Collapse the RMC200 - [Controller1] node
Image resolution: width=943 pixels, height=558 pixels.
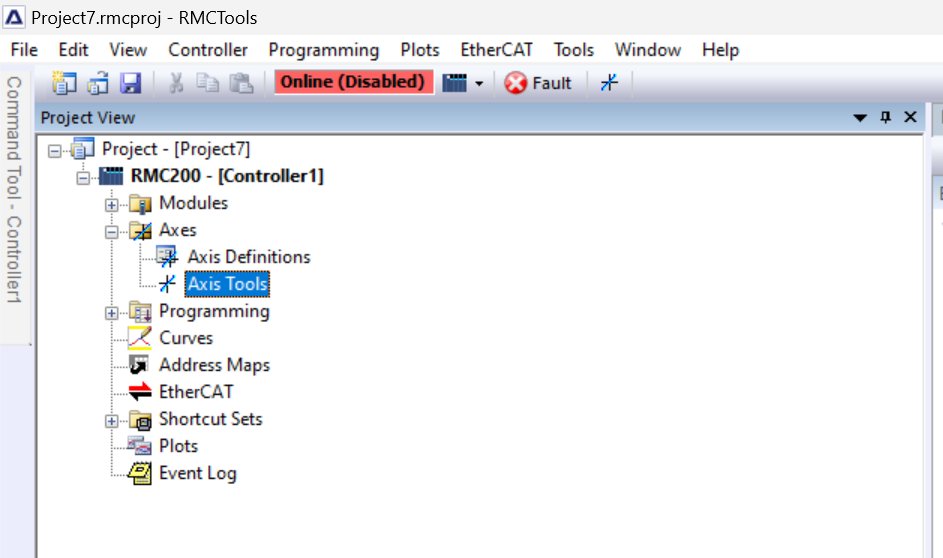point(83,177)
